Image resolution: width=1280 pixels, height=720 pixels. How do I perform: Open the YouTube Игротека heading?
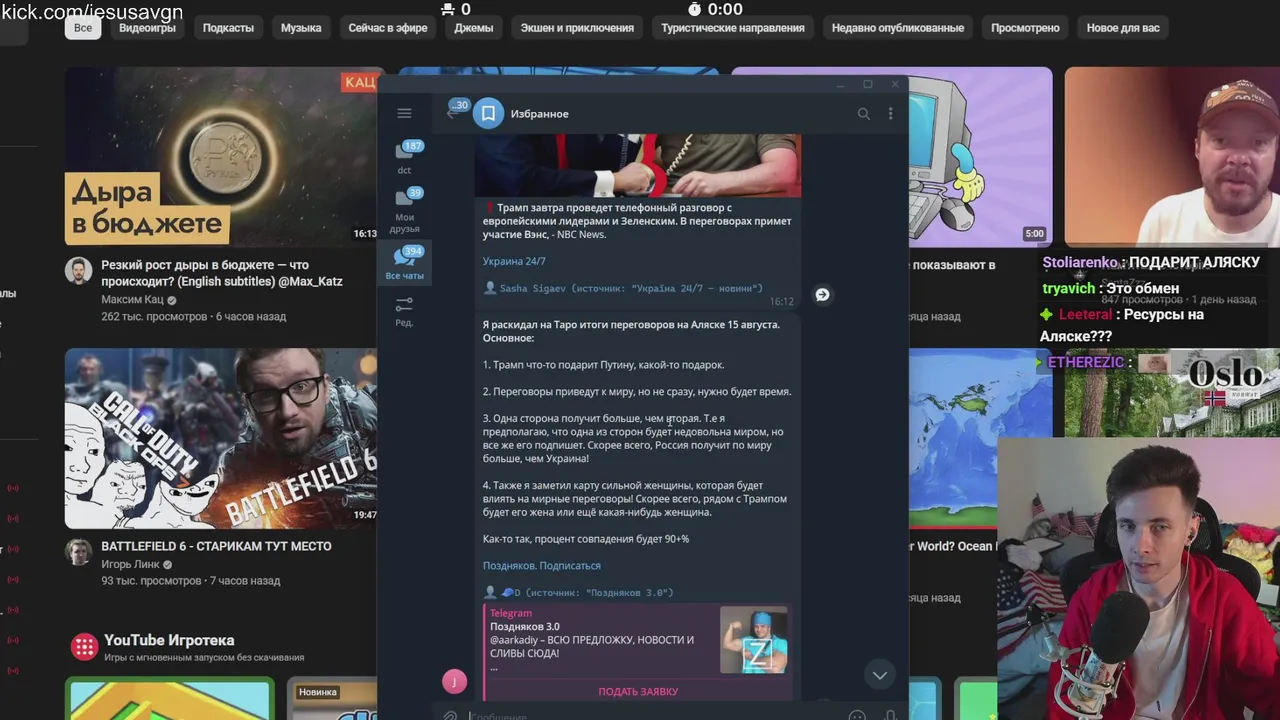point(169,640)
